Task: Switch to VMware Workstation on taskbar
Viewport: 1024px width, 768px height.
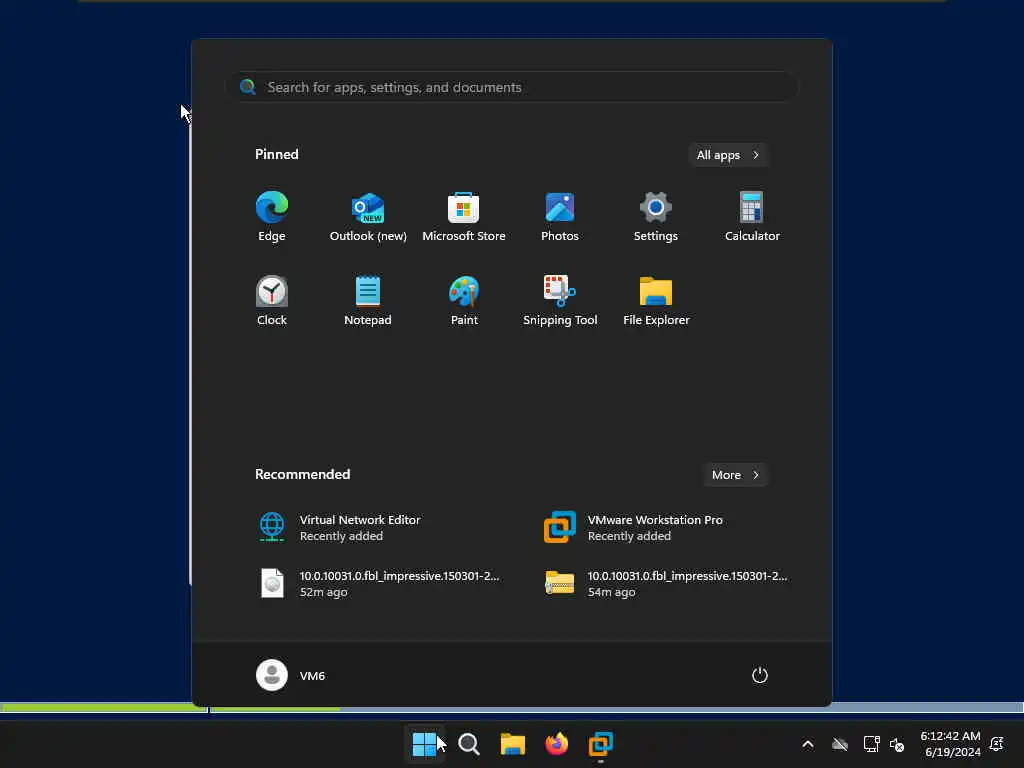Action: pos(601,744)
